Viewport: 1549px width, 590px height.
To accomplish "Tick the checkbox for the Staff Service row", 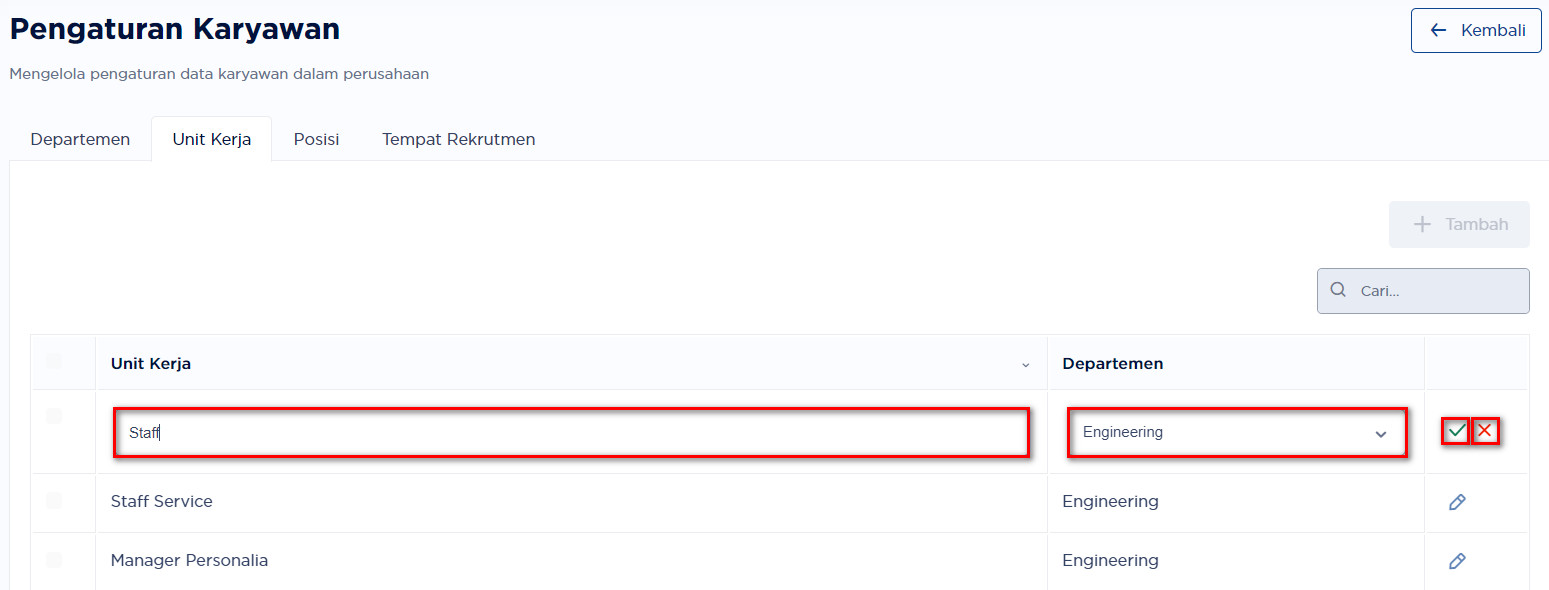I will tap(54, 500).
